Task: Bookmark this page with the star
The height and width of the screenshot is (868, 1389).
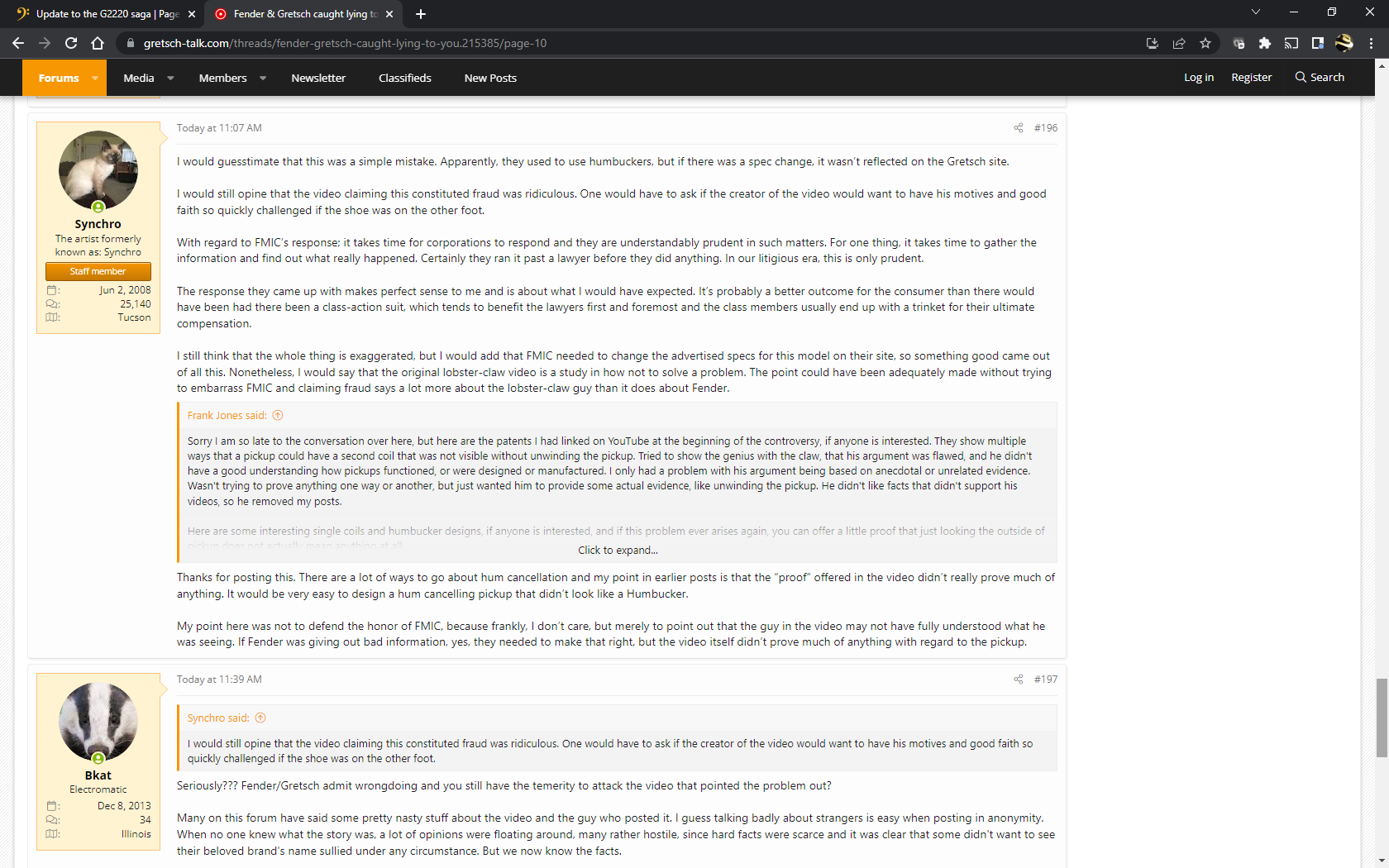Action: (x=1205, y=43)
